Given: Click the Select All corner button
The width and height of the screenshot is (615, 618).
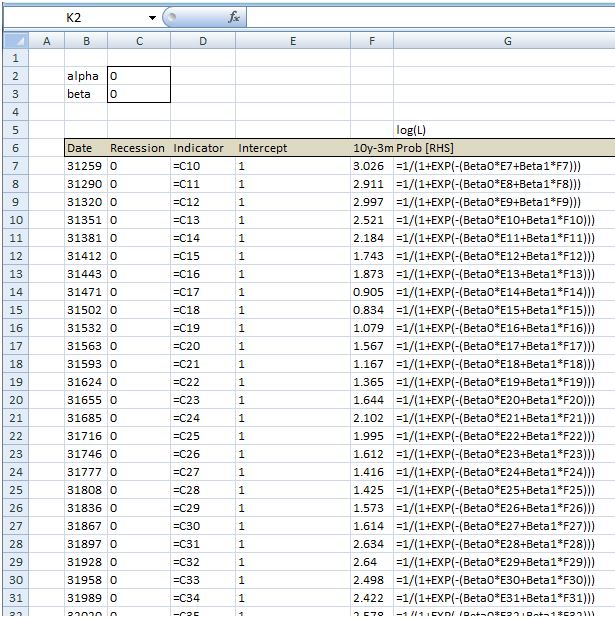Looking at the screenshot, I should pos(14,40).
